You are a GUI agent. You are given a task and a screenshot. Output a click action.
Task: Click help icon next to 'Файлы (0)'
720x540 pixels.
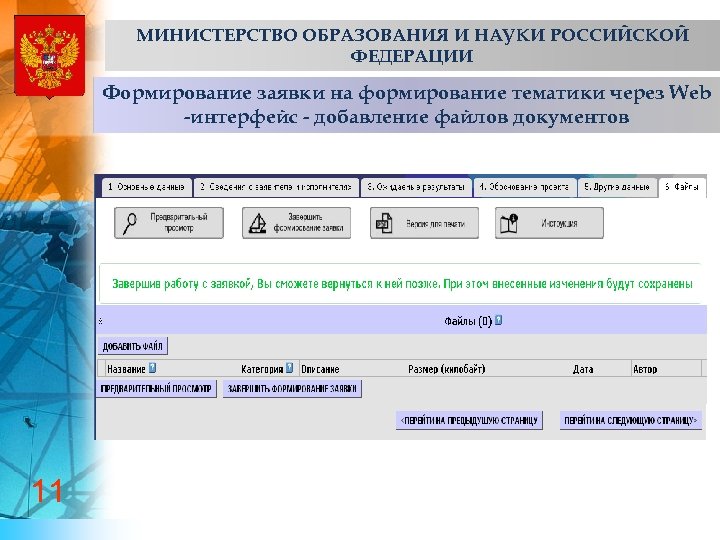coord(498,321)
